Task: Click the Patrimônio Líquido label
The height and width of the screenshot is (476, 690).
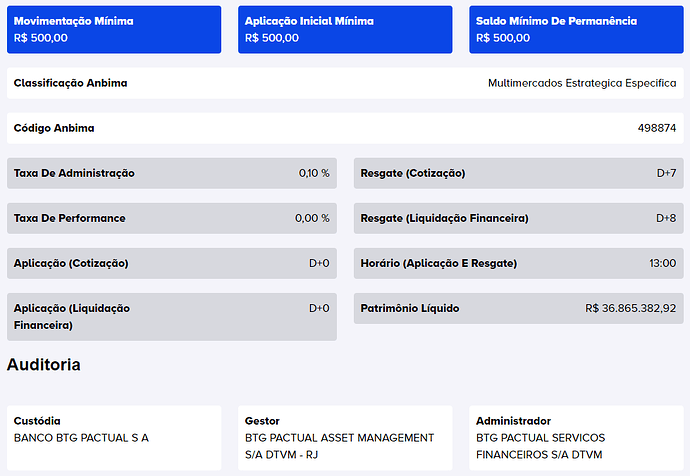Action: (410, 308)
